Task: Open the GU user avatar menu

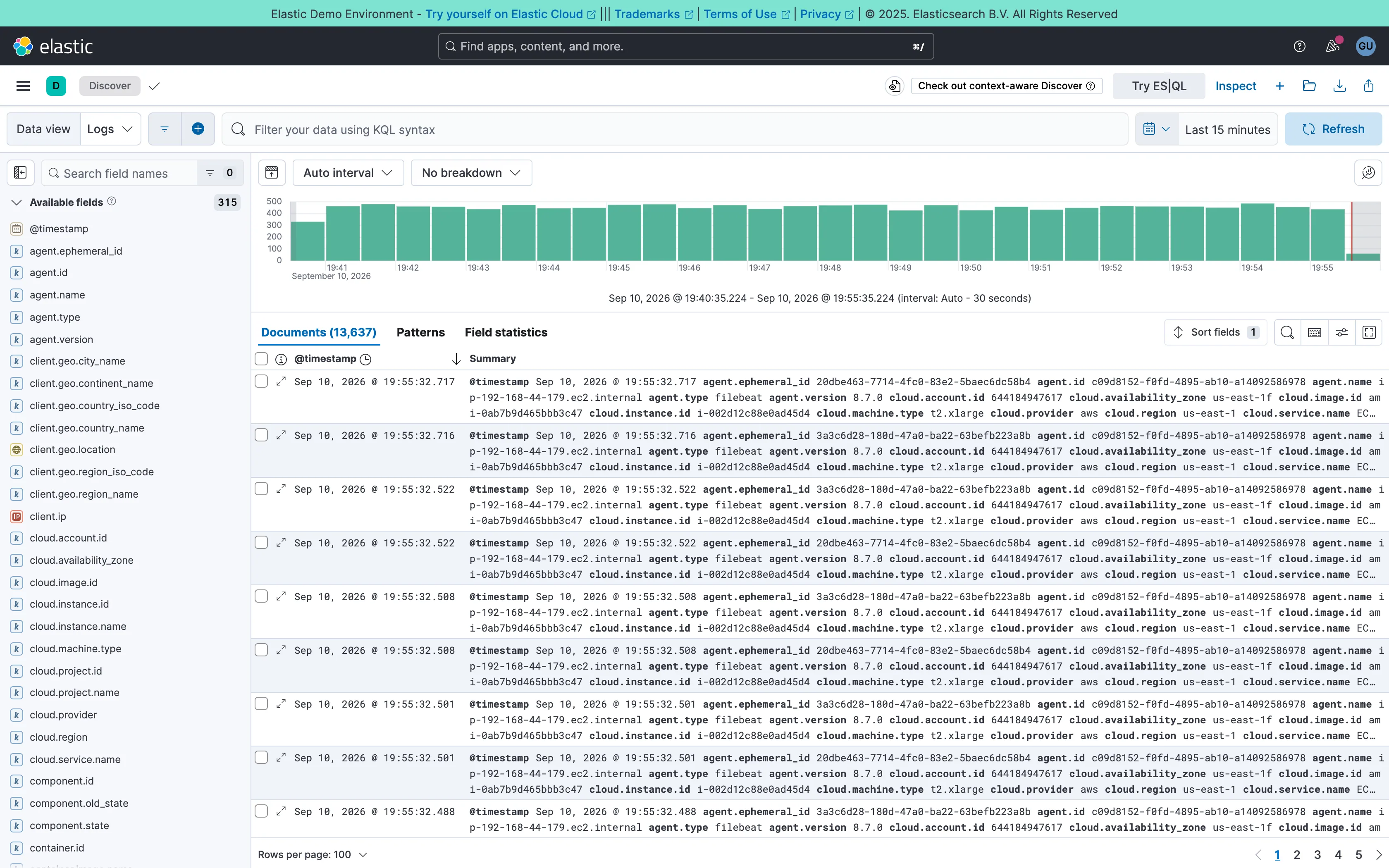Action: 1365,46
